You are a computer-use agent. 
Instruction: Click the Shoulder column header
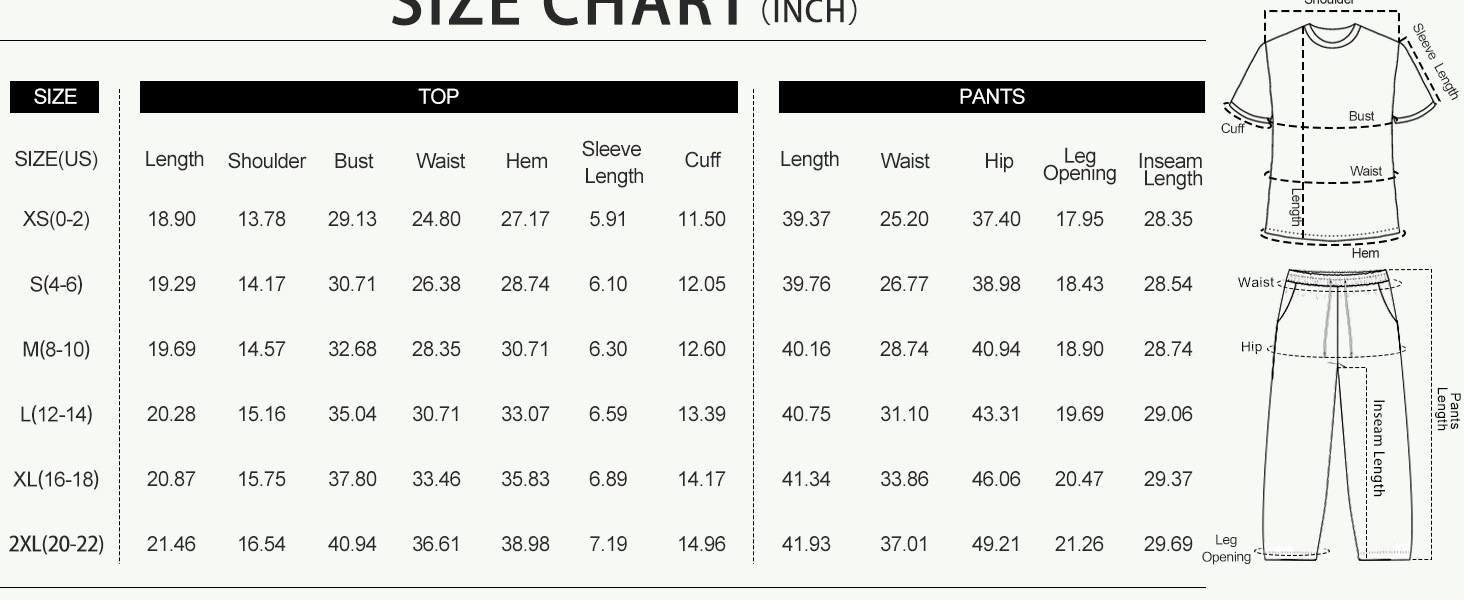(267, 161)
